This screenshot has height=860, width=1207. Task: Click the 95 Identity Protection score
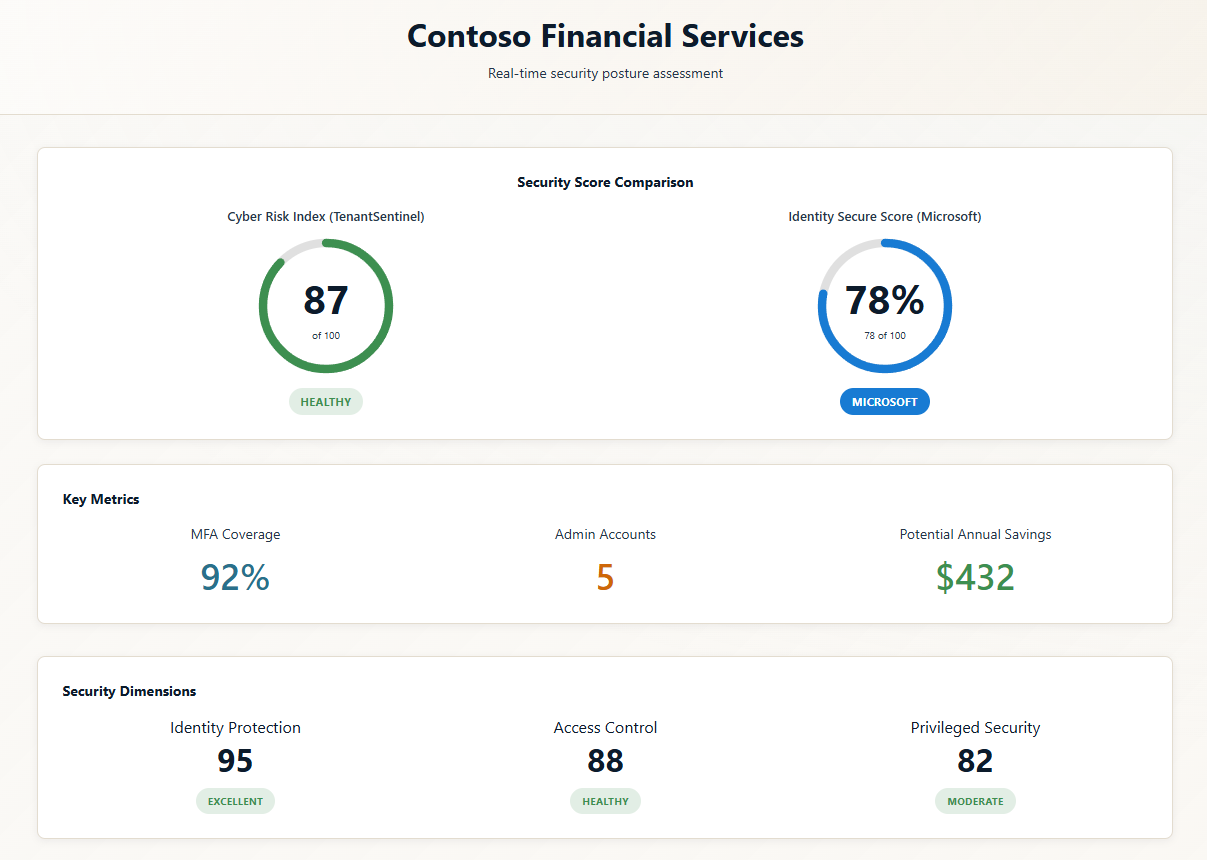[235, 761]
